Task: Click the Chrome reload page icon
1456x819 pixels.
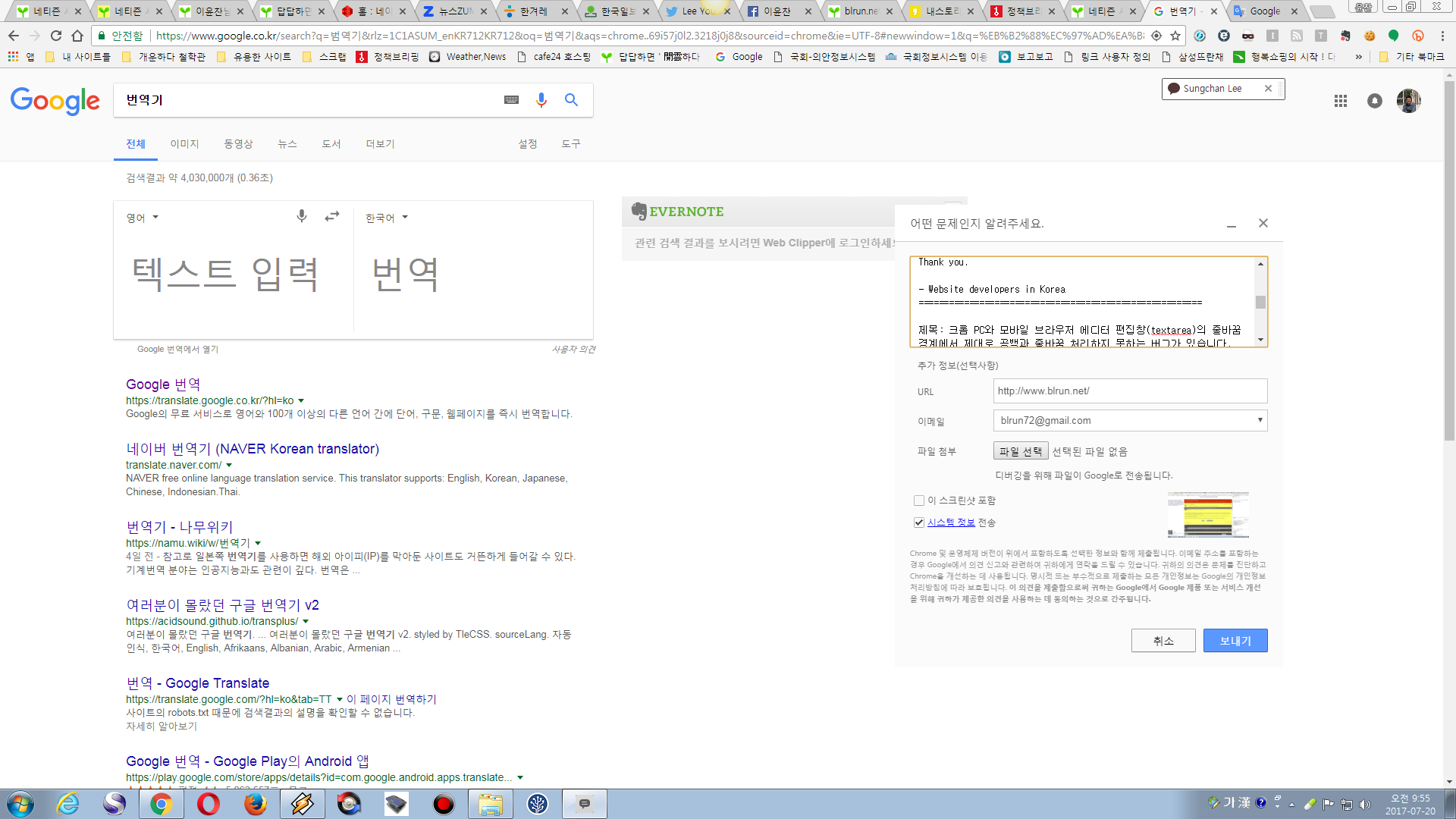Action: click(x=56, y=36)
